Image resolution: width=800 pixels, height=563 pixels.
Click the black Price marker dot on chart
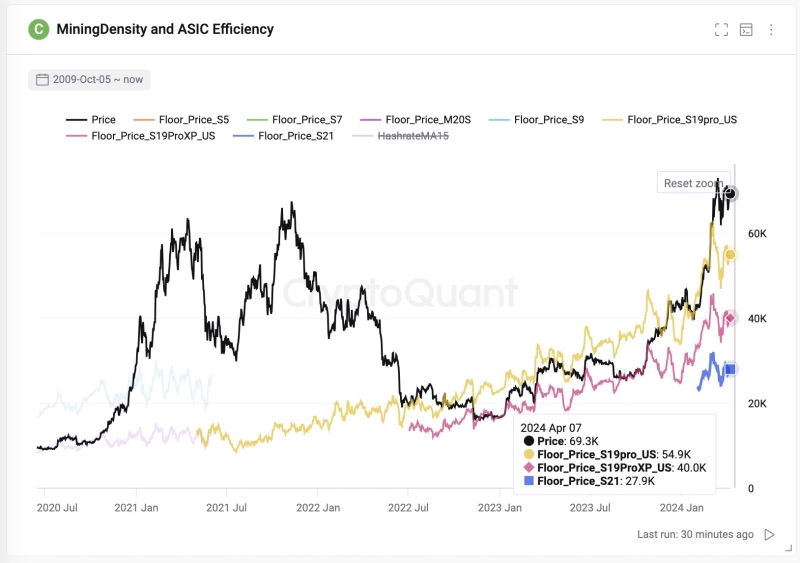(731, 194)
